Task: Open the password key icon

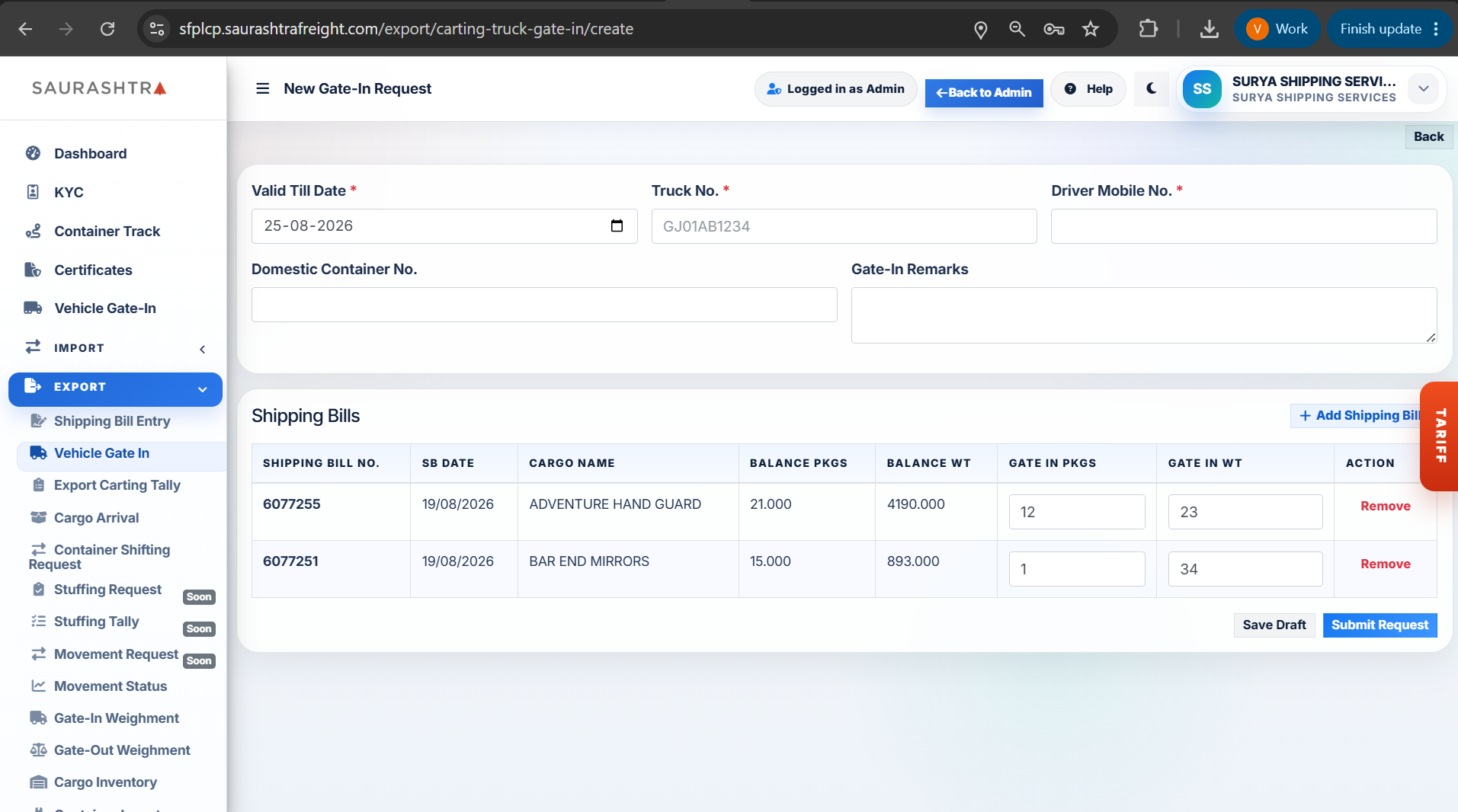Action: point(1054,29)
